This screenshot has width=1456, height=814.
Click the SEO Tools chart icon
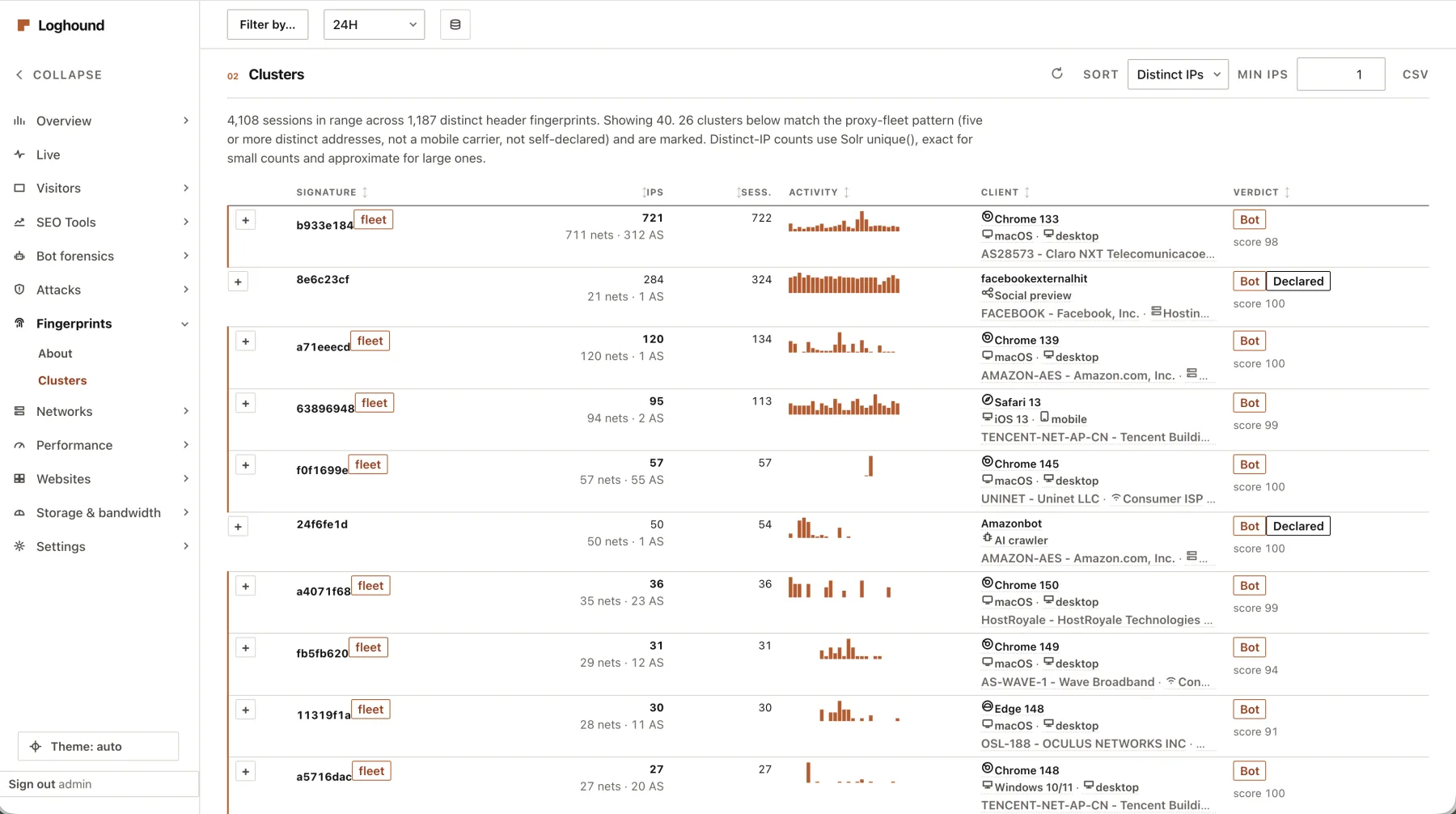tap(19, 222)
